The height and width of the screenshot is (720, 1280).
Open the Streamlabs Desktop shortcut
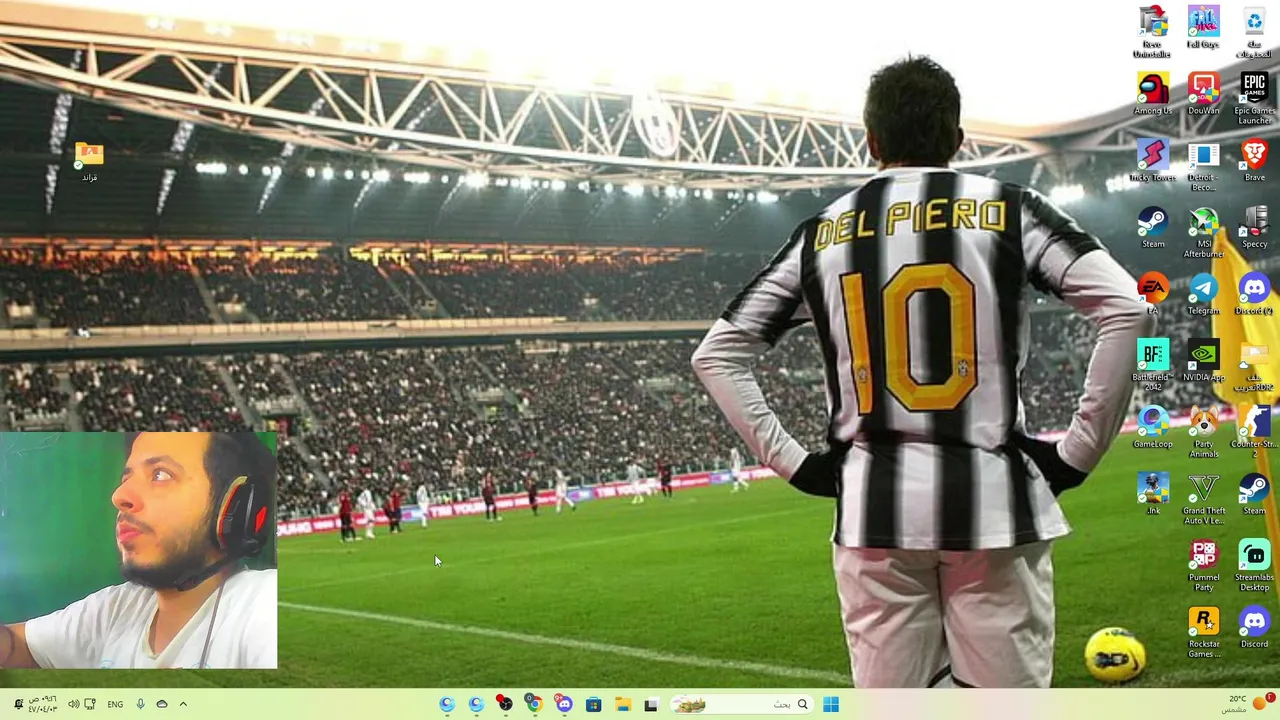[x=1254, y=565]
